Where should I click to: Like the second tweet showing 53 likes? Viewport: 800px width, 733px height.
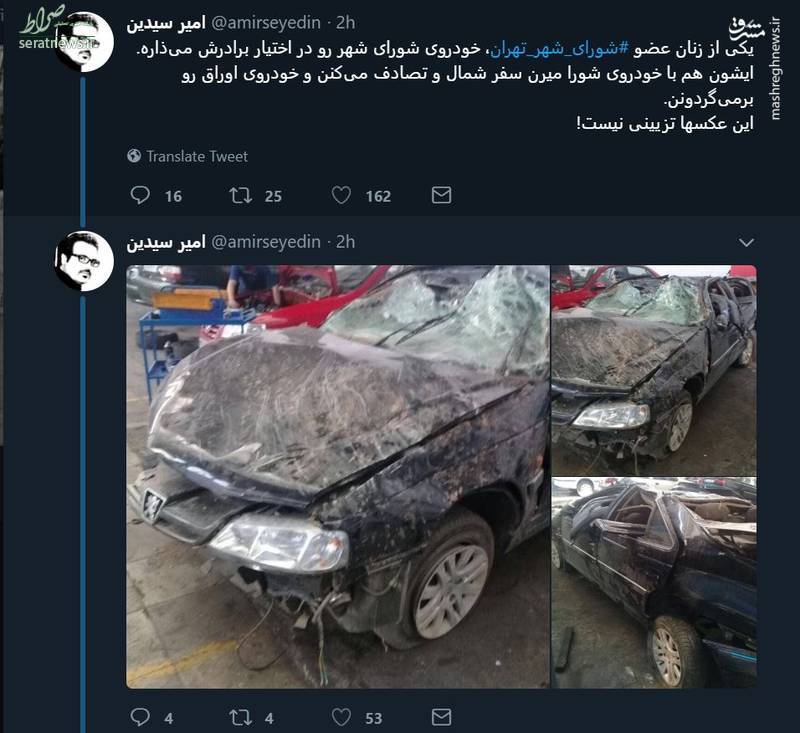341,717
